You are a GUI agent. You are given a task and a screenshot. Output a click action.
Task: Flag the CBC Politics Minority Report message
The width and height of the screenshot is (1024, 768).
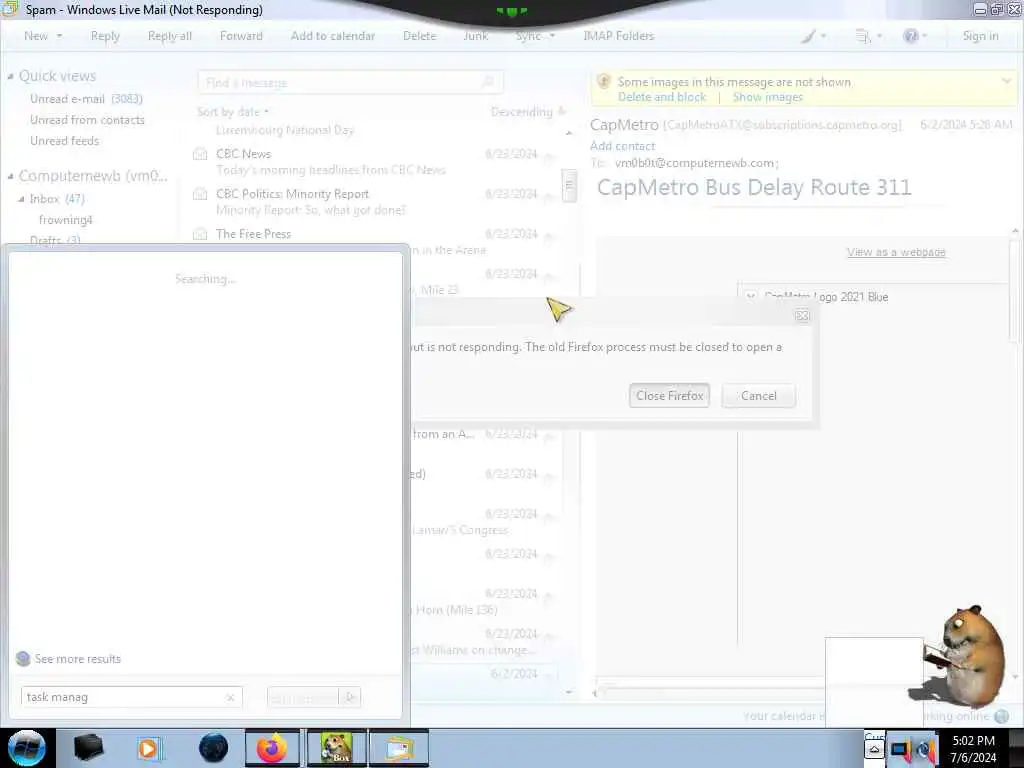[x=549, y=196]
